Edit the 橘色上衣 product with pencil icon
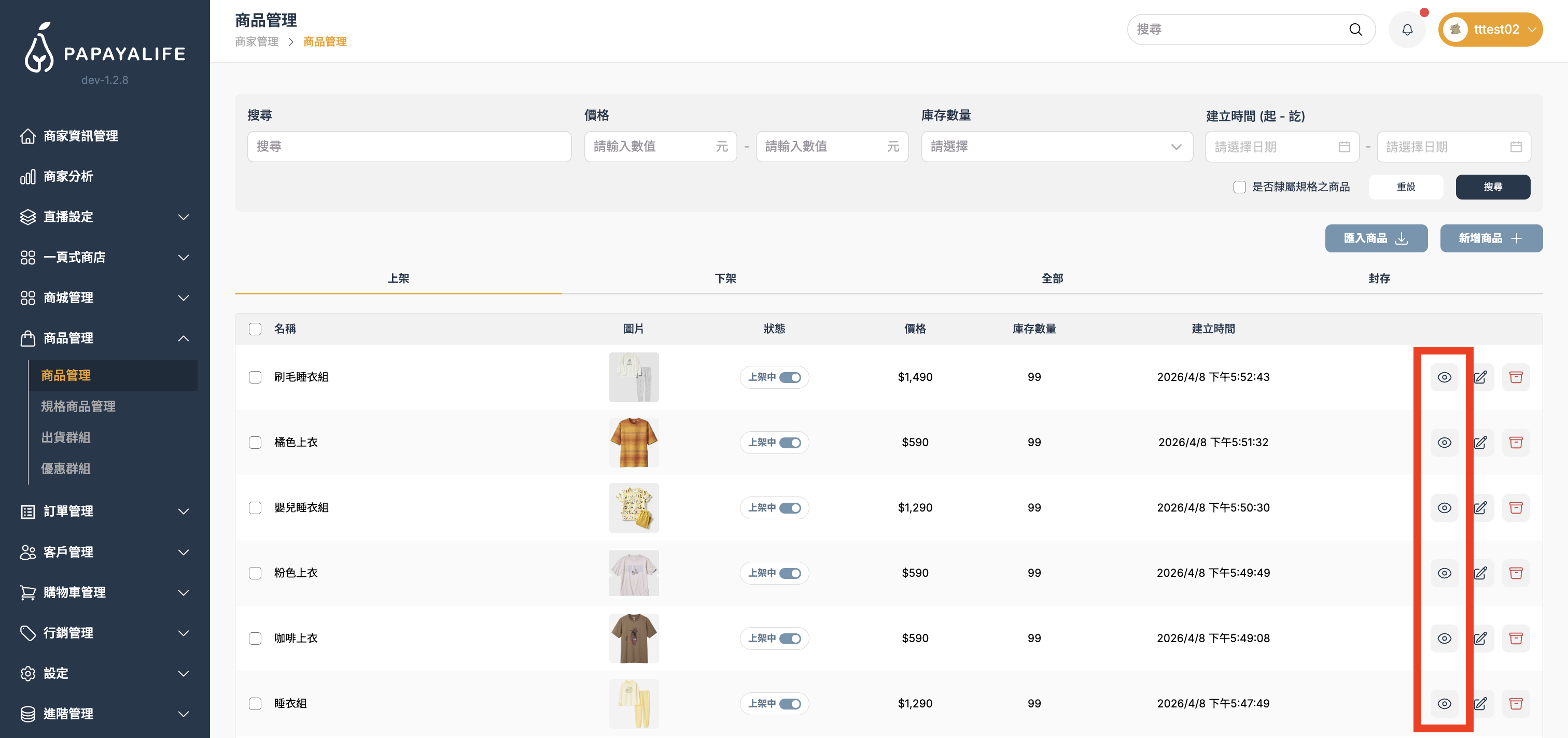This screenshot has height=738, width=1568. click(x=1480, y=442)
